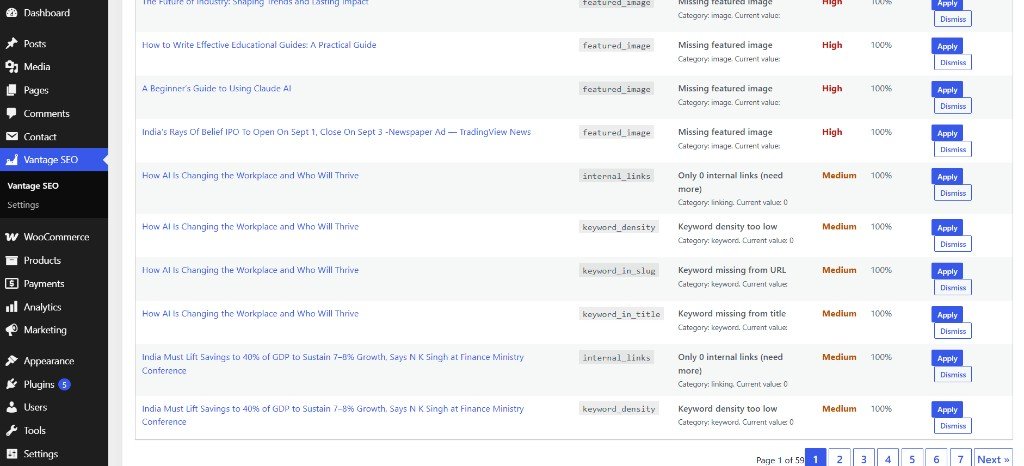The image size is (1024, 466).
Task: Click the Contact envelope icon
Action: [x=11, y=136]
